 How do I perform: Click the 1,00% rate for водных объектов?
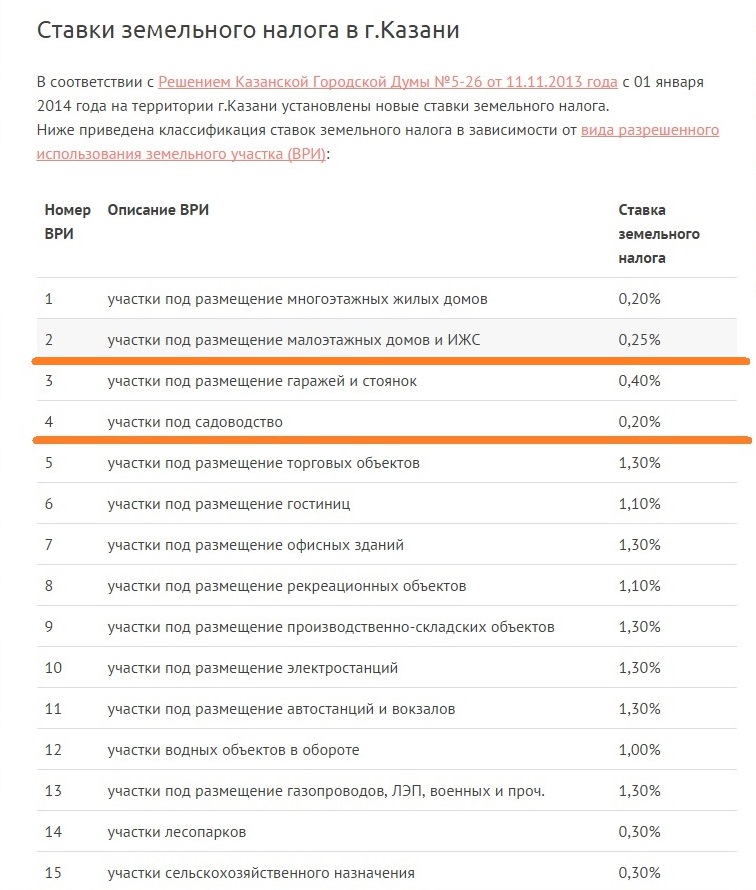tap(639, 750)
